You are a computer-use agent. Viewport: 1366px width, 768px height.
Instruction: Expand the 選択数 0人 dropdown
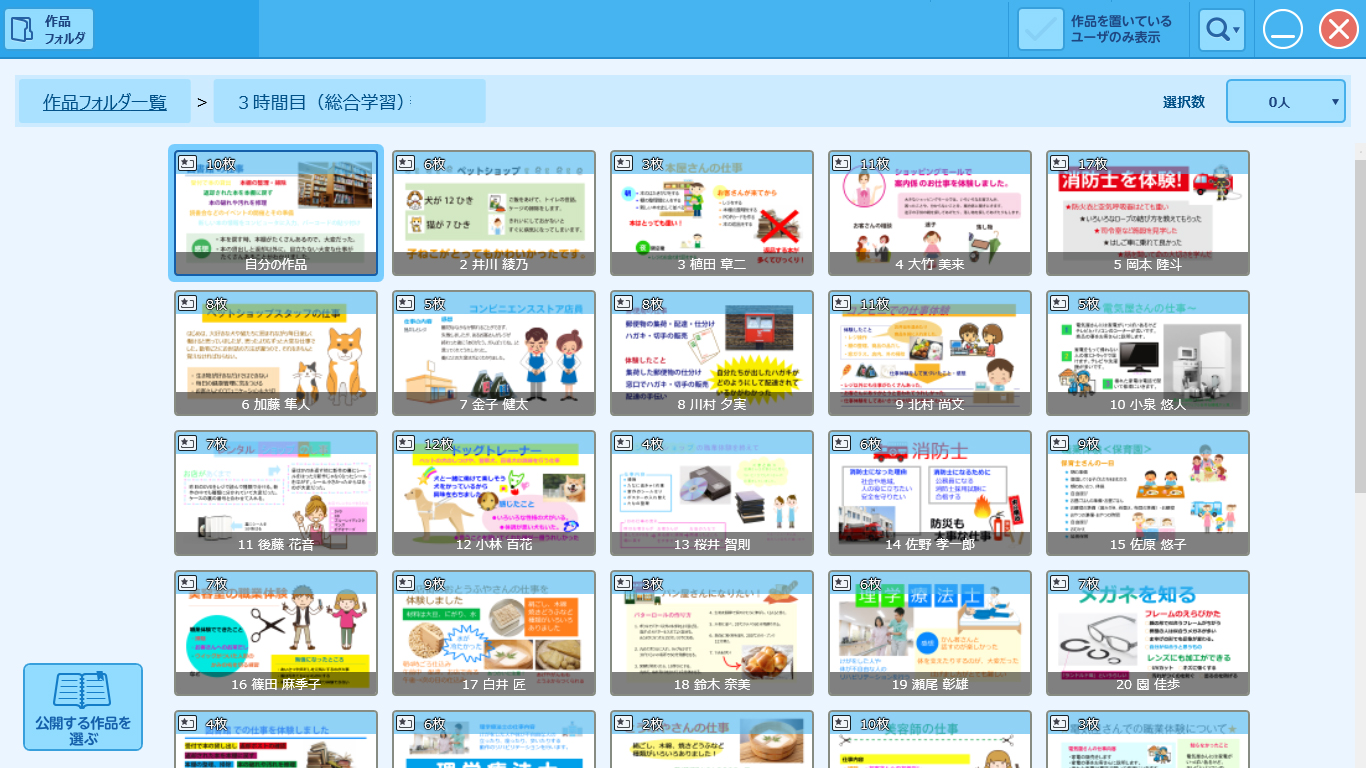[1286, 102]
